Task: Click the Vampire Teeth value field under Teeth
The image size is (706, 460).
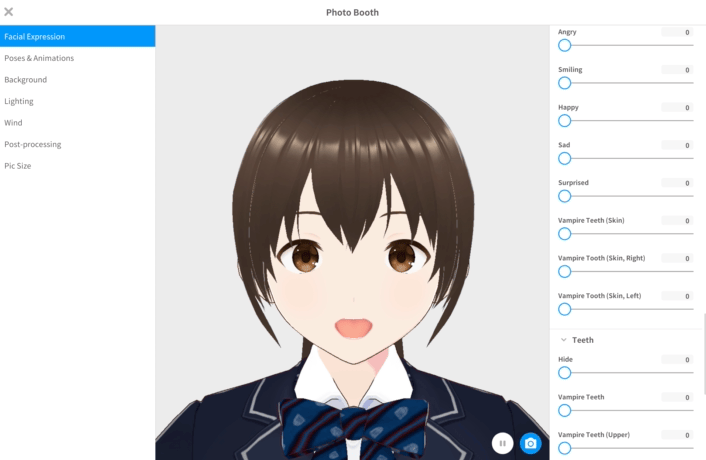Action: [677, 397]
